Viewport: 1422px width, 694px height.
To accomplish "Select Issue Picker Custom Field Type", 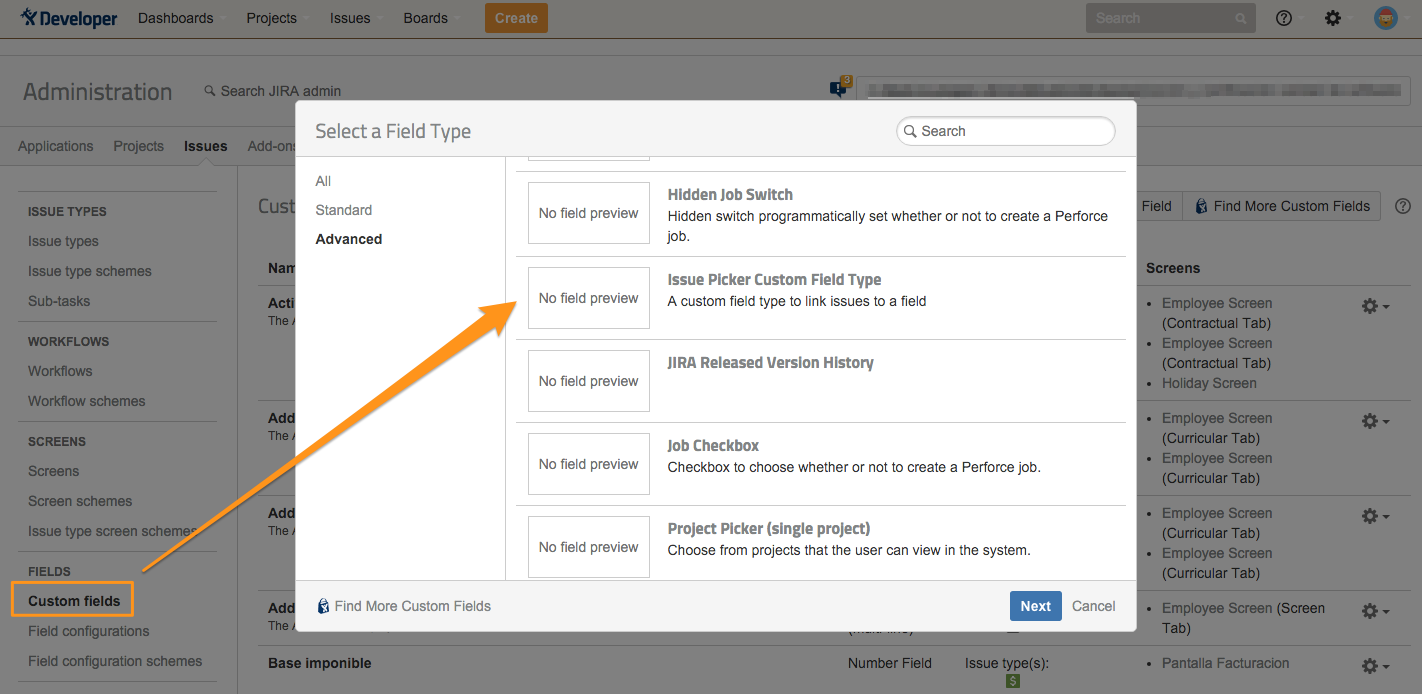I will click(821, 298).
